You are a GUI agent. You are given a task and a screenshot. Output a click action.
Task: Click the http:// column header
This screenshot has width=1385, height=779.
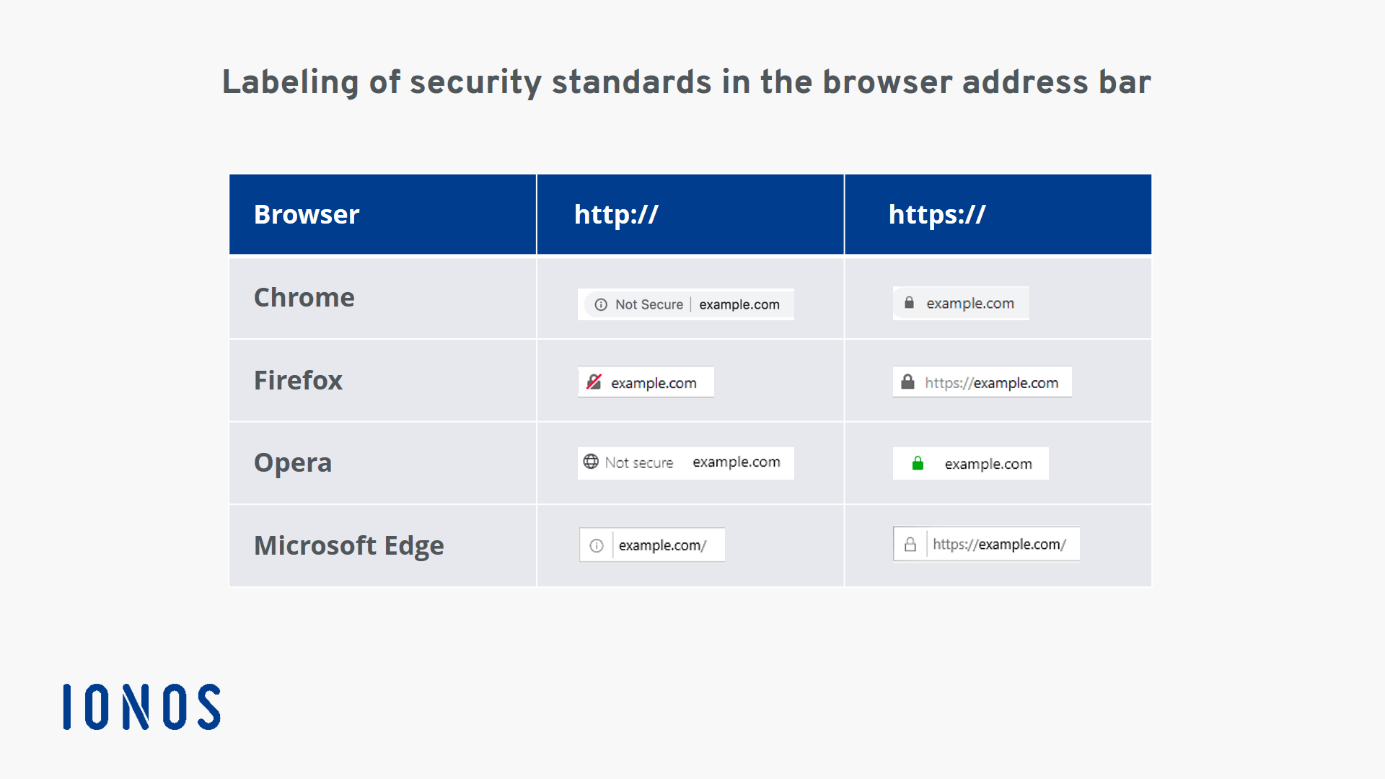tap(616, 215)
